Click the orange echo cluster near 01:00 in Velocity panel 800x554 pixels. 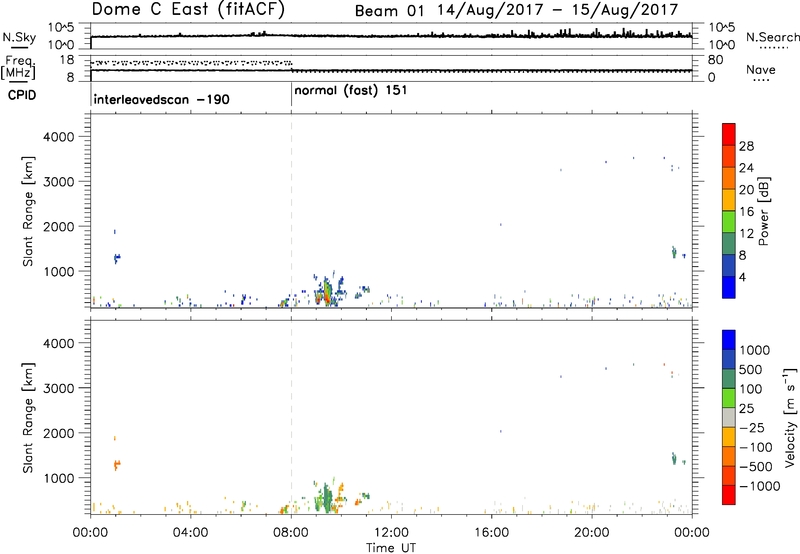click(117, 464)
